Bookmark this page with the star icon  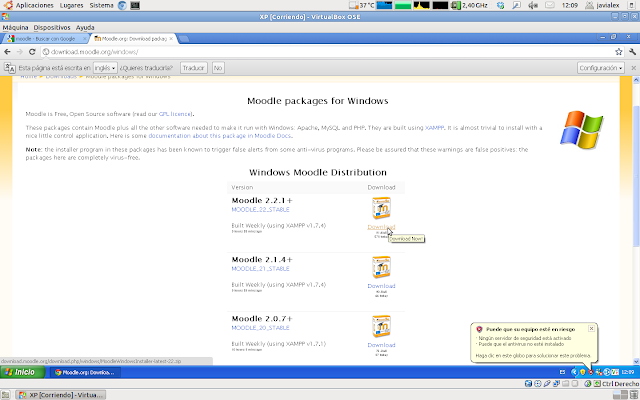(619, 52)
